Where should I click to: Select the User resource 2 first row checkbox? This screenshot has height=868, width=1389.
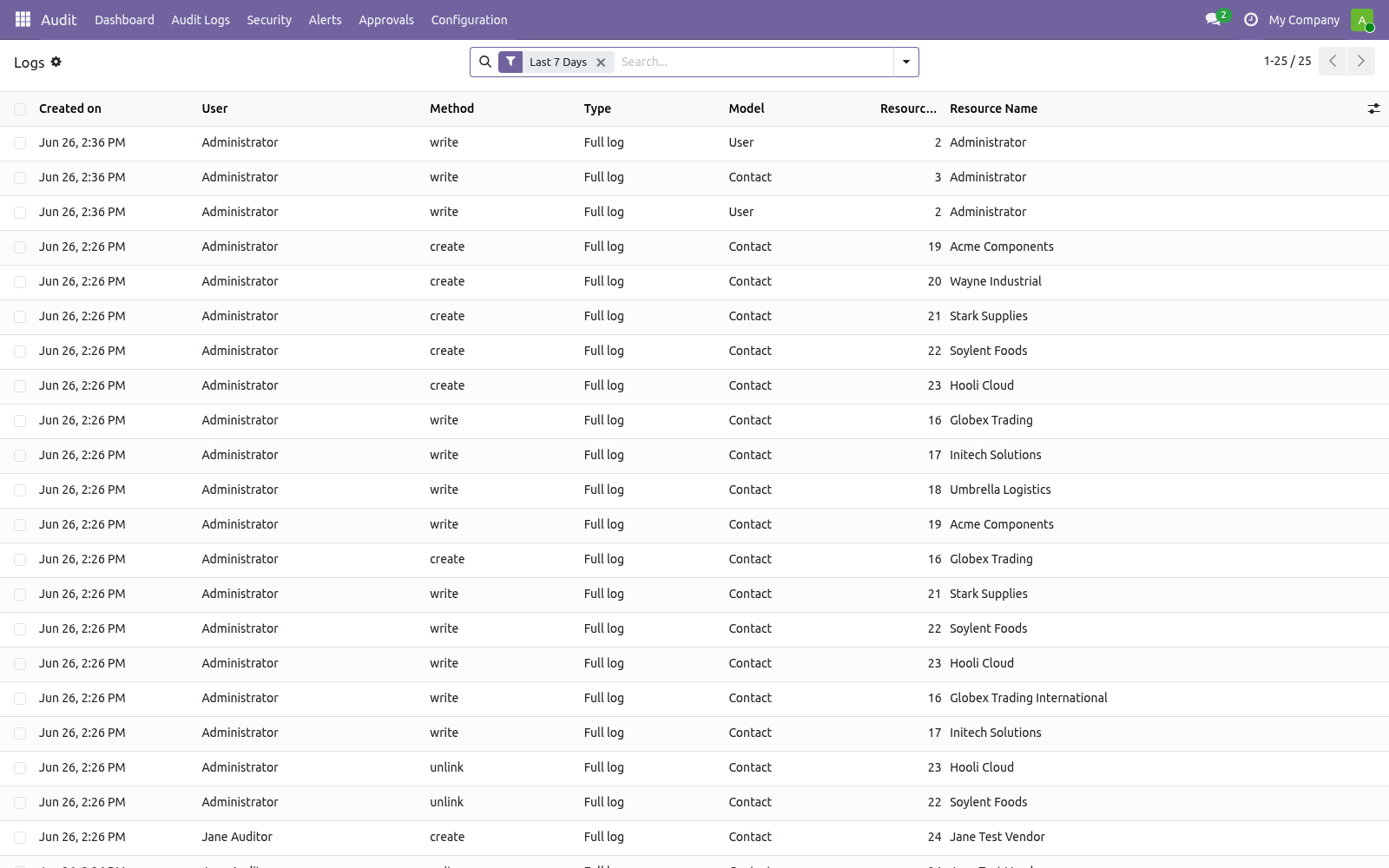pos(20,142)
